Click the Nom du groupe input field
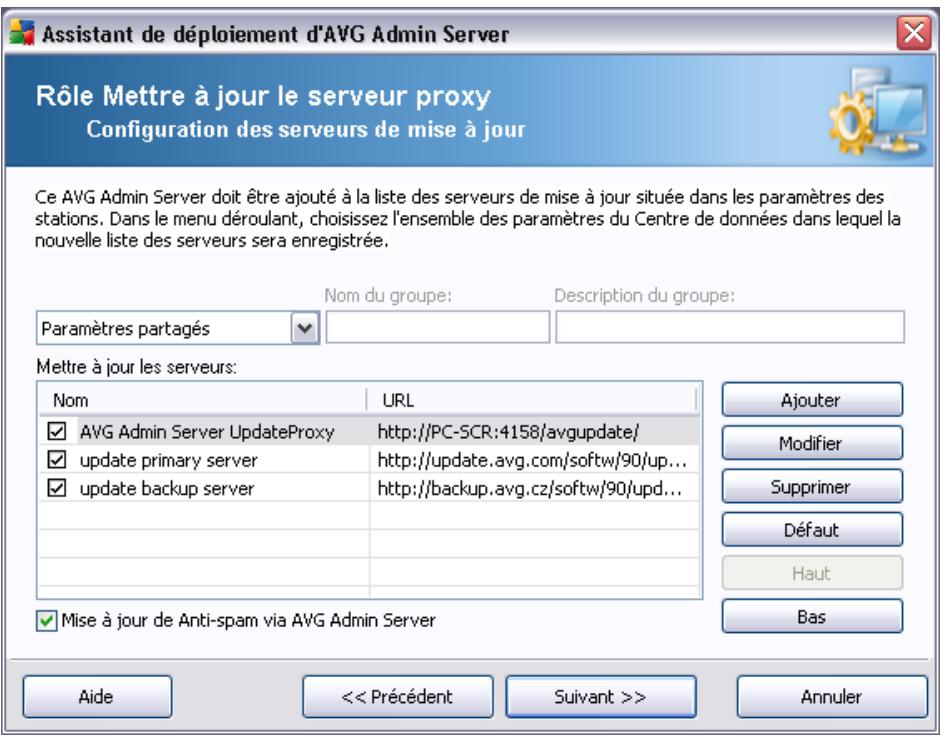 [x=438, y=327]
